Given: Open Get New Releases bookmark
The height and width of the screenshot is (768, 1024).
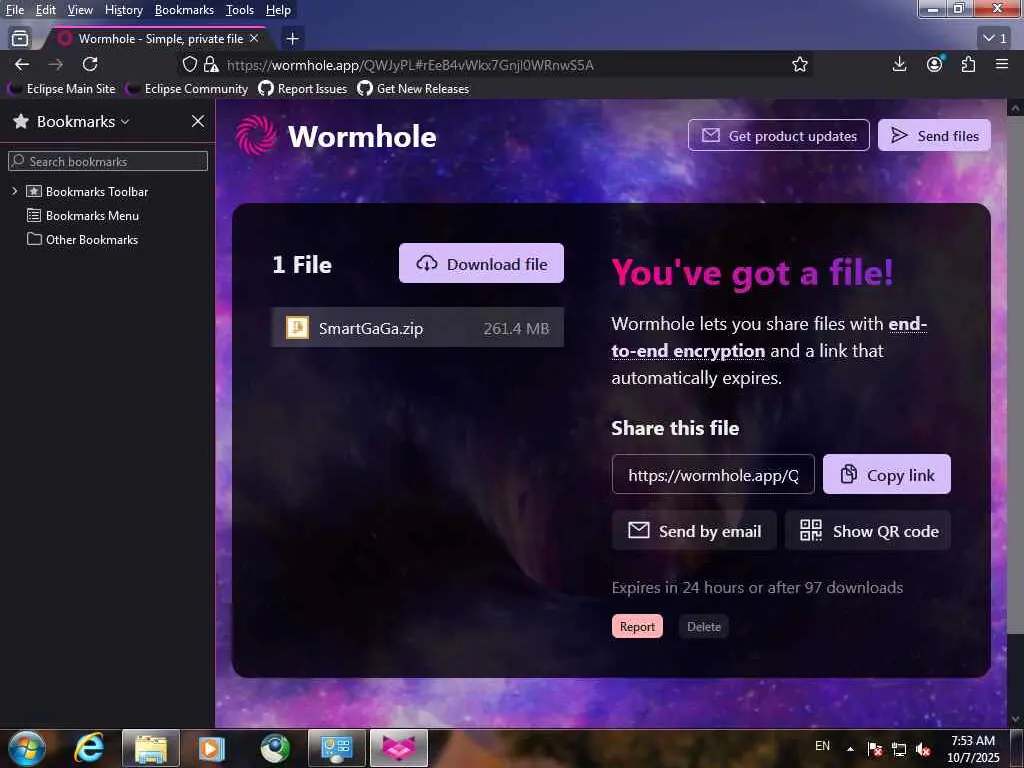Looking at the screenshot, I should pyautogui.click(x=413, y=88).
